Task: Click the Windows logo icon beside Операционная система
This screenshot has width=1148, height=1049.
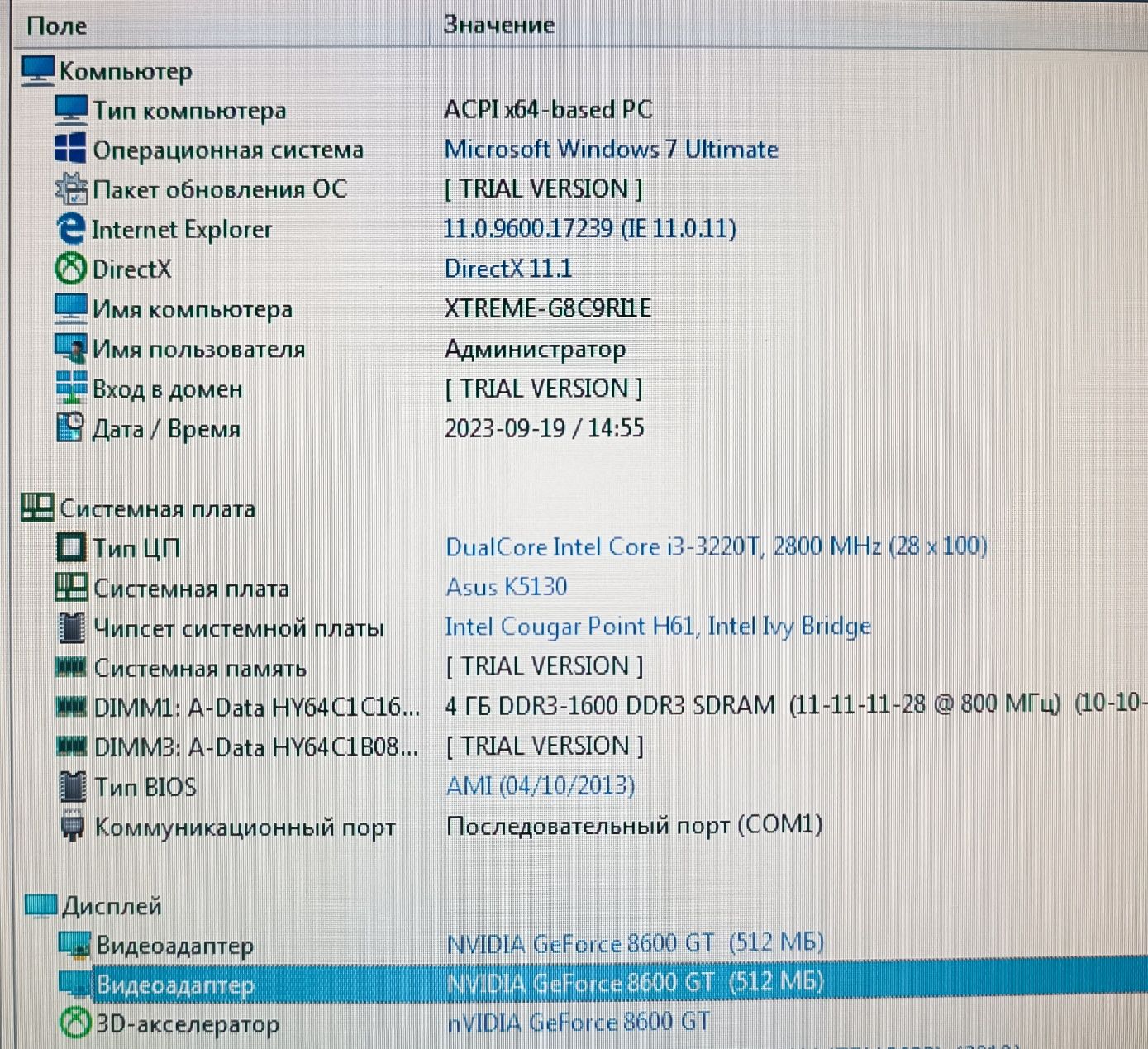Action: click(70, 149)
